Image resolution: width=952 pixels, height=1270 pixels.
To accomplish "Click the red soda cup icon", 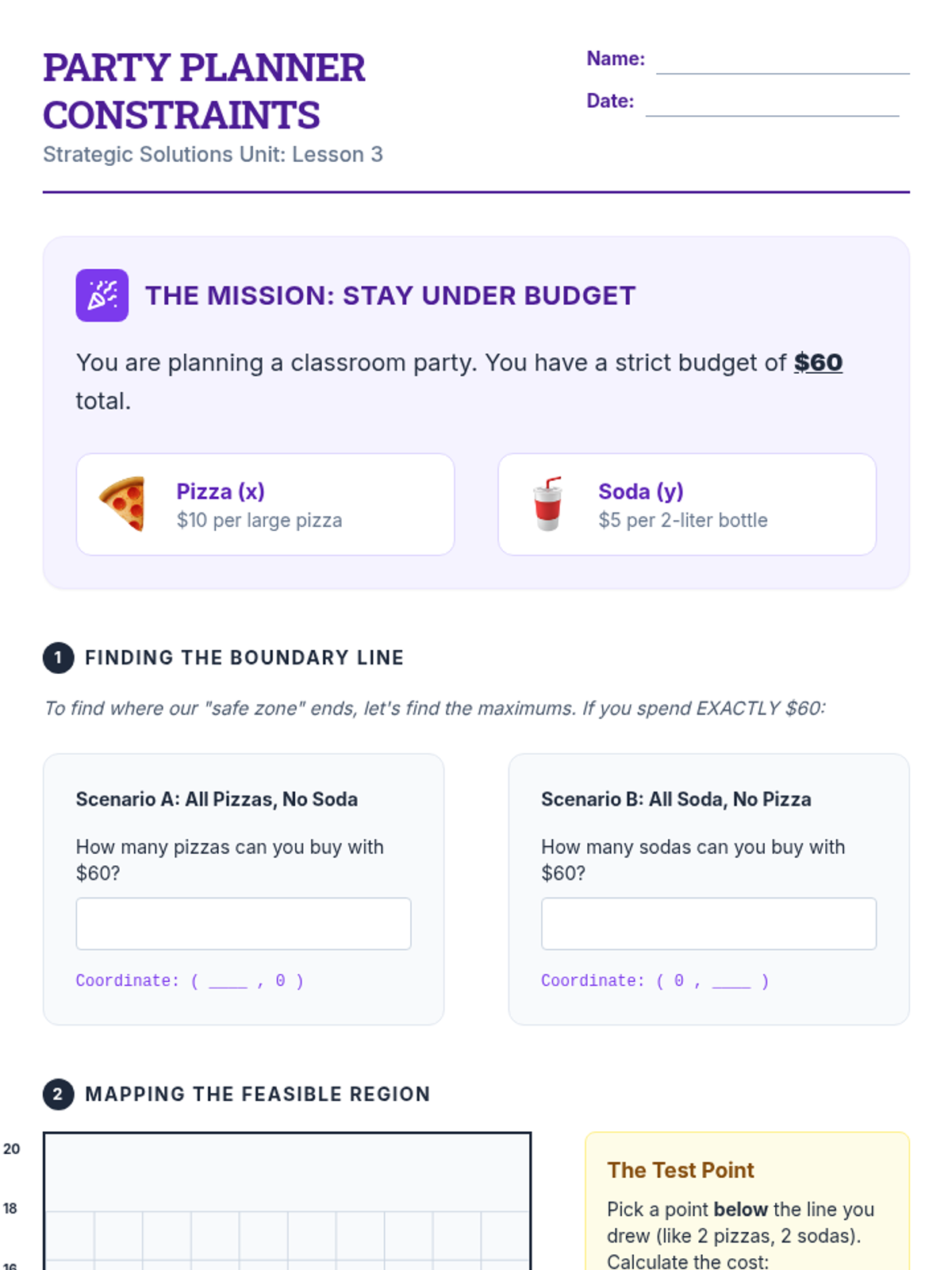I will (547, 504).
